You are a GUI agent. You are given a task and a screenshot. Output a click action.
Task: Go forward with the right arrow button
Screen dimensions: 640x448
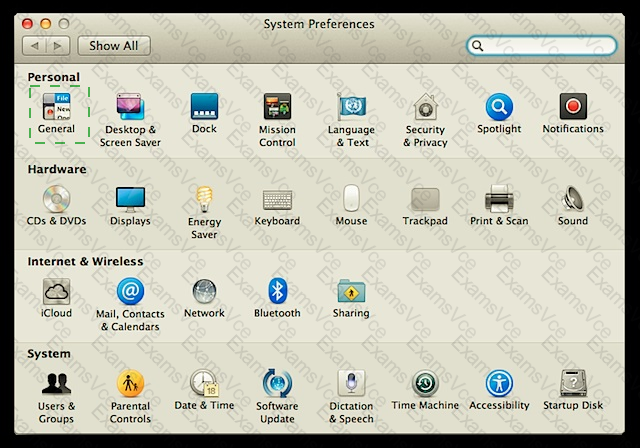pos(58,46)
